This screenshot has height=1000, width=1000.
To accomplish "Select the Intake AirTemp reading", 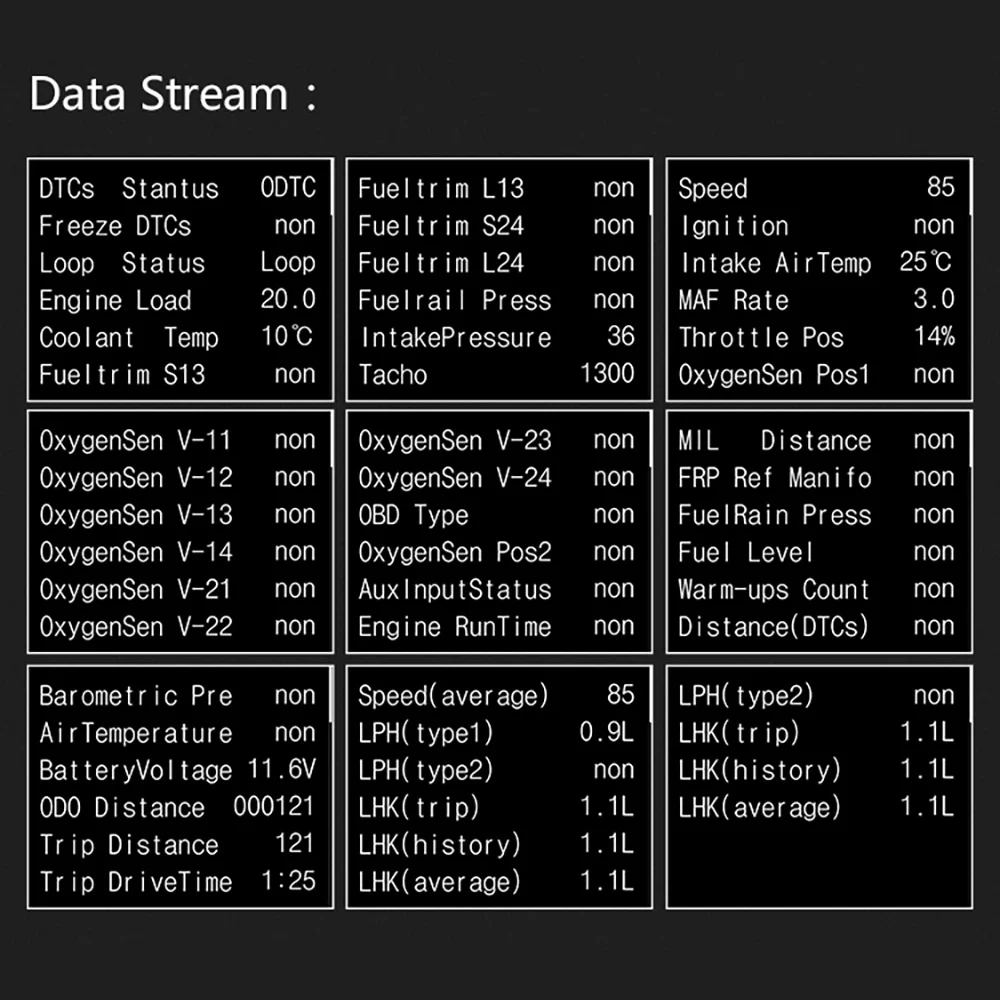I will [816, 263].
